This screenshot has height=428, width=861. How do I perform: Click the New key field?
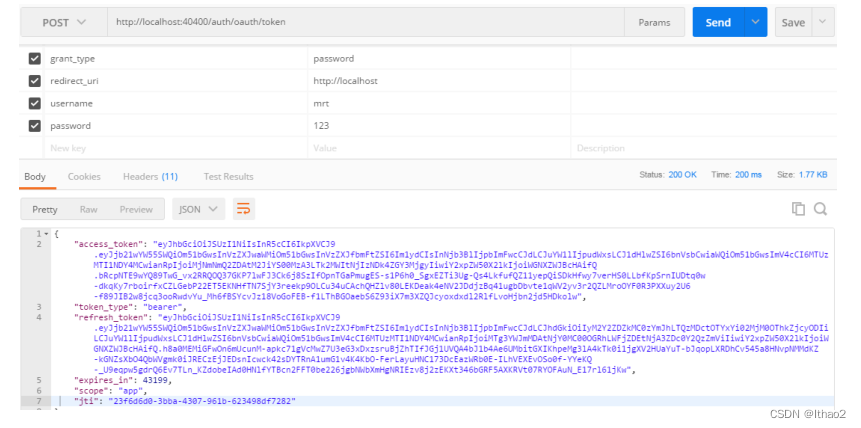click(x=176, y=148)
